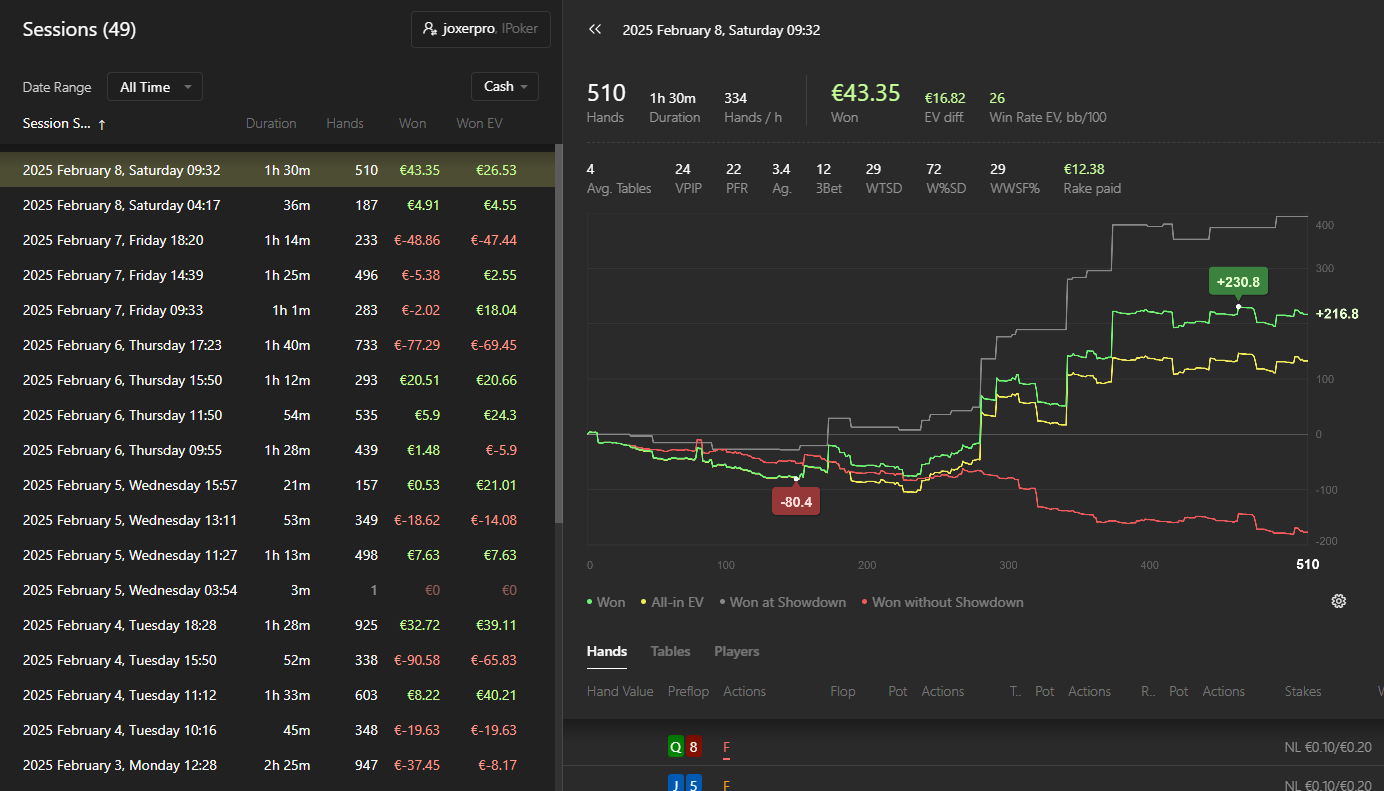
Task: Click the player icon beside joxerpro
Action: click(430, 30)
